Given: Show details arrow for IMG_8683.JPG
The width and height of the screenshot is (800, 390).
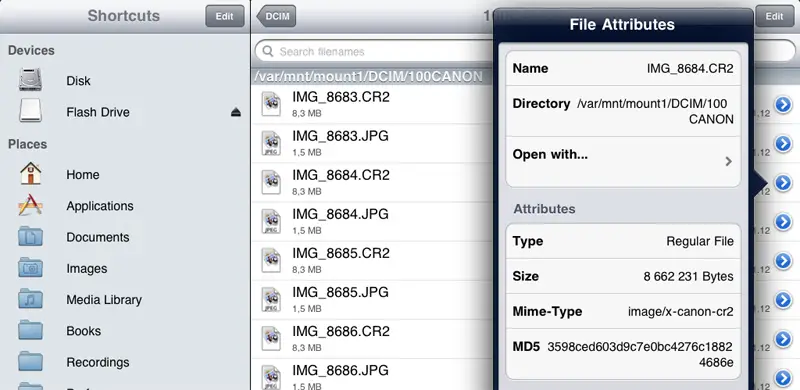Looking at the screenshot, I should (x=783, y=143).
